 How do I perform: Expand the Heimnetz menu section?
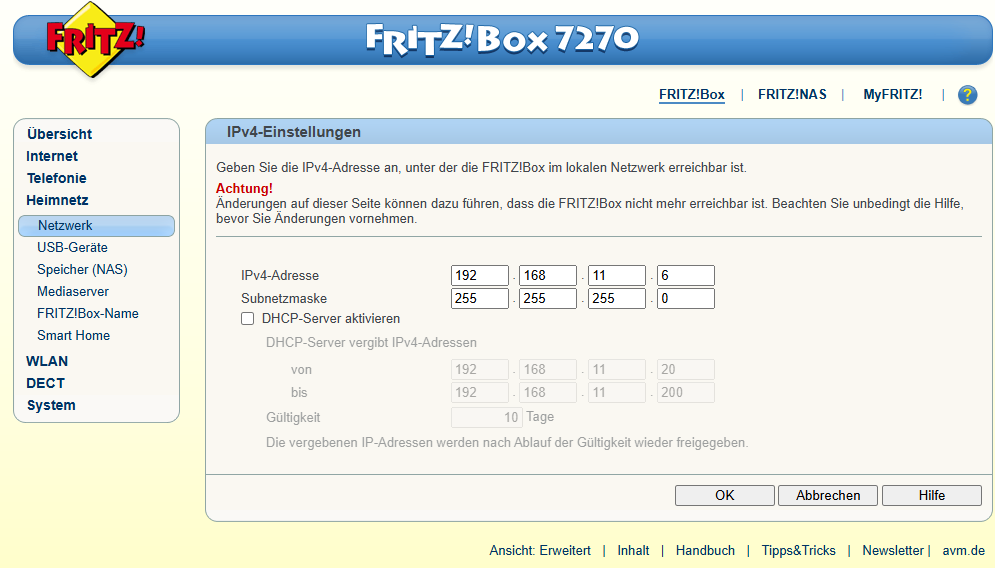(57, 200)
